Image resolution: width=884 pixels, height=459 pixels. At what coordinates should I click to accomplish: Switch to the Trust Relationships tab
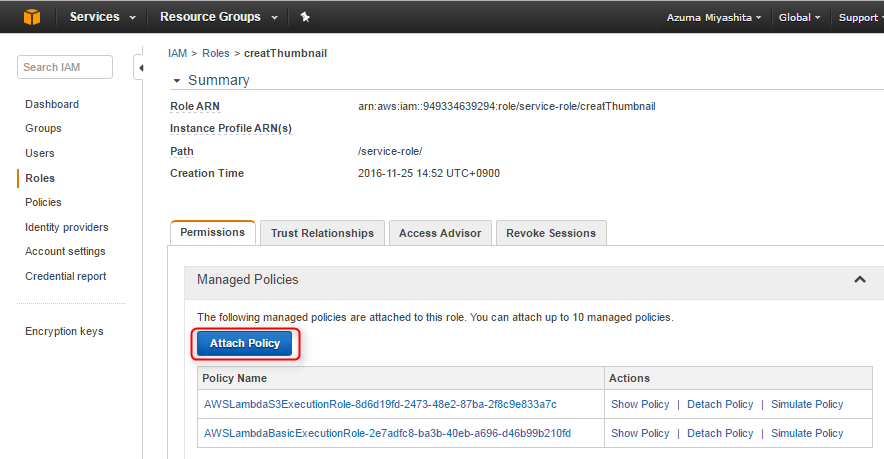tap(322, 233)
